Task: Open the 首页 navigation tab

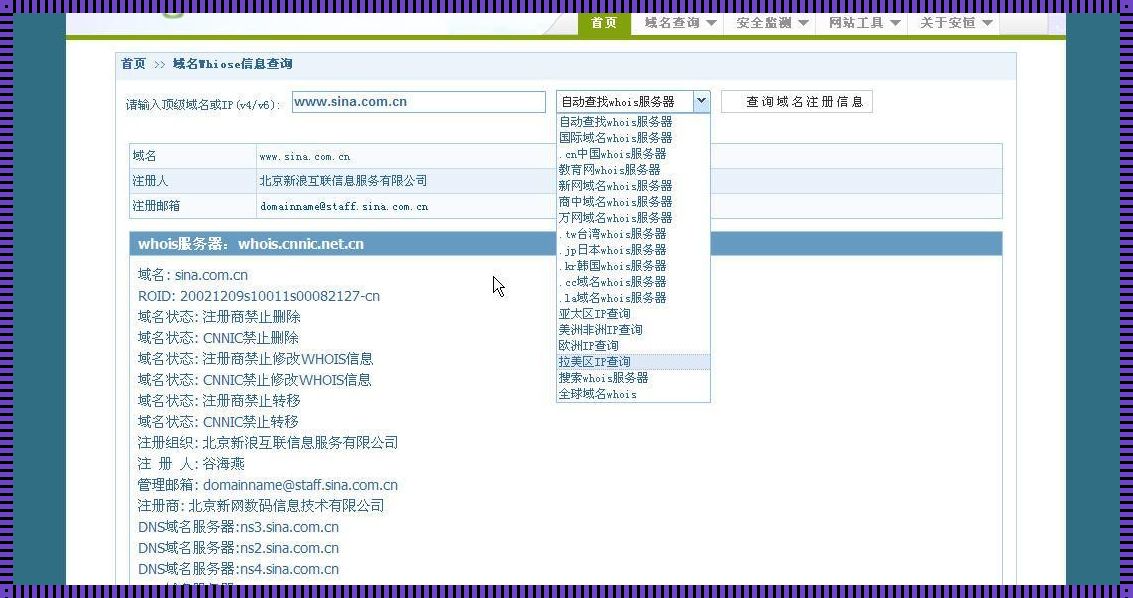Action: tap(604, 22)
